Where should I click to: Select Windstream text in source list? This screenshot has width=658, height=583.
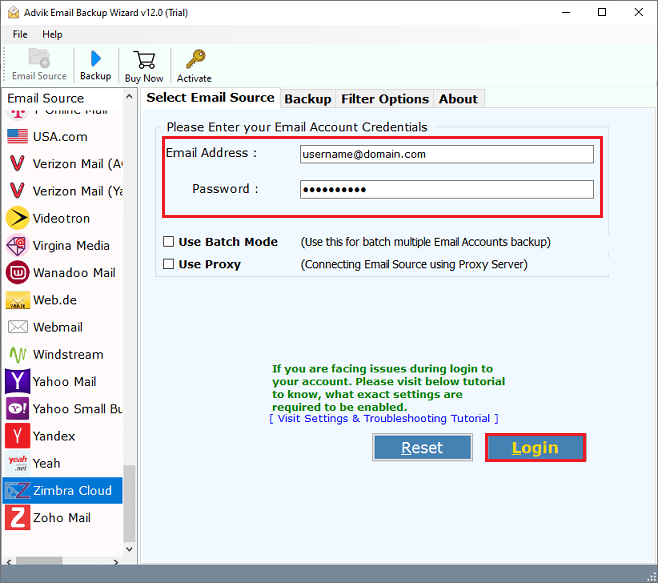point(68,354)
